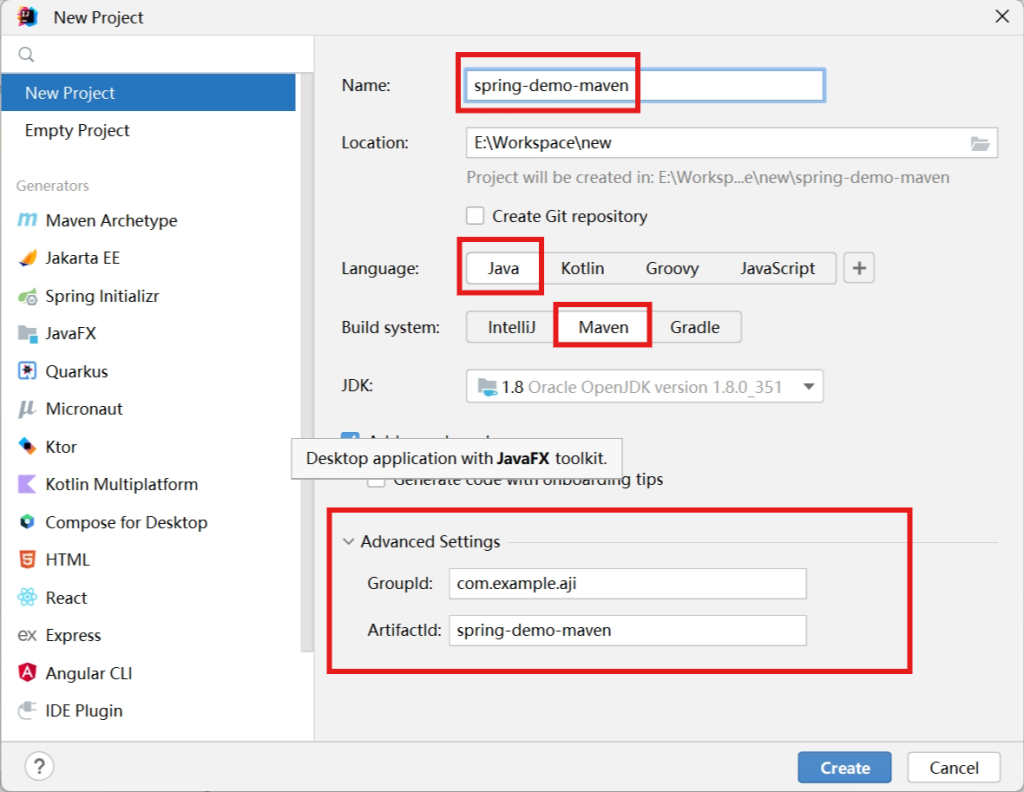The height and width of the screenshot is (792, 1024).
Task: Collapse the Advanced Settings section
Action: 349,541
